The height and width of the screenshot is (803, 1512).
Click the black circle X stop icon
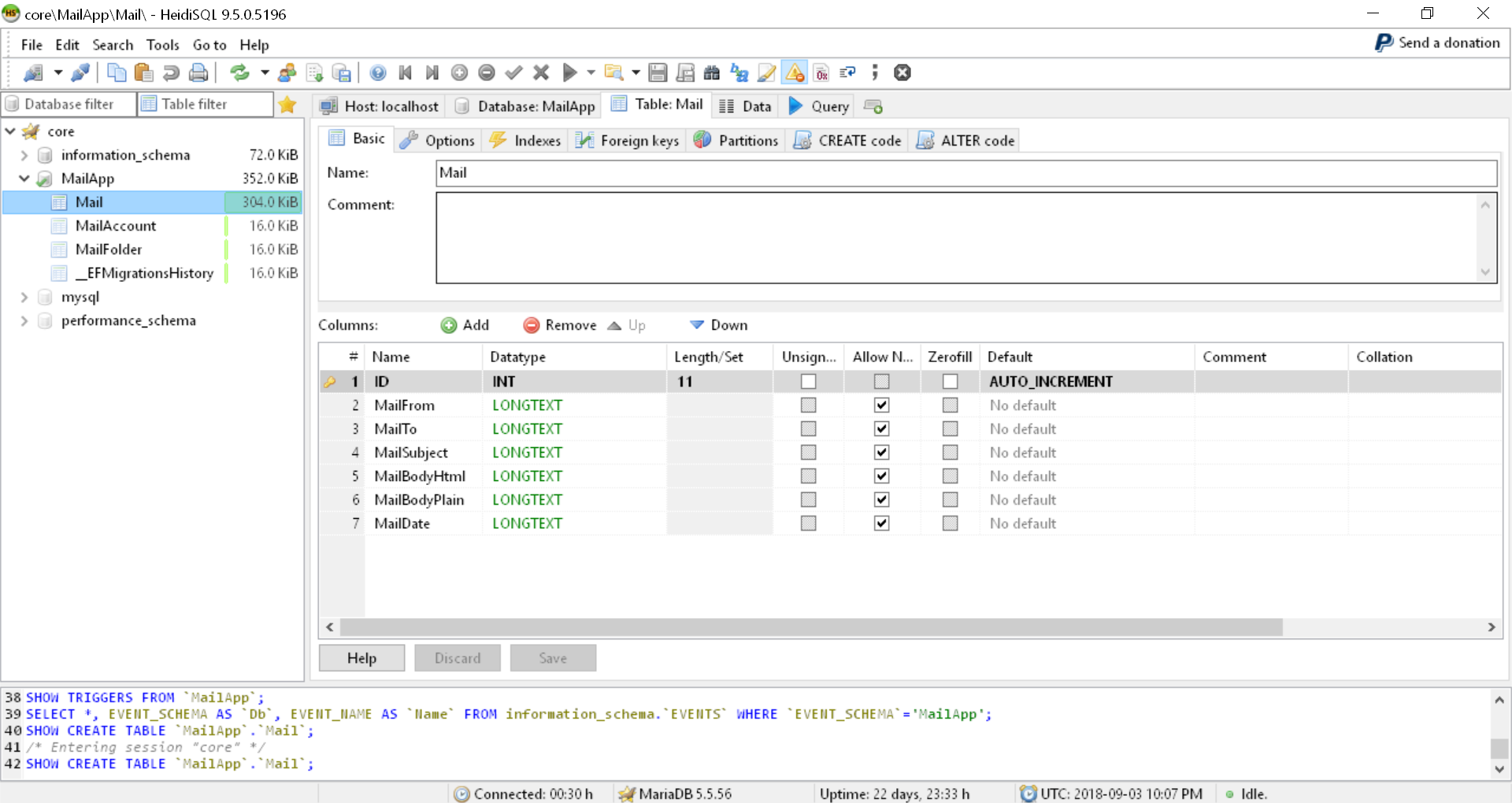pyautogui.click(x=902, y=73)
